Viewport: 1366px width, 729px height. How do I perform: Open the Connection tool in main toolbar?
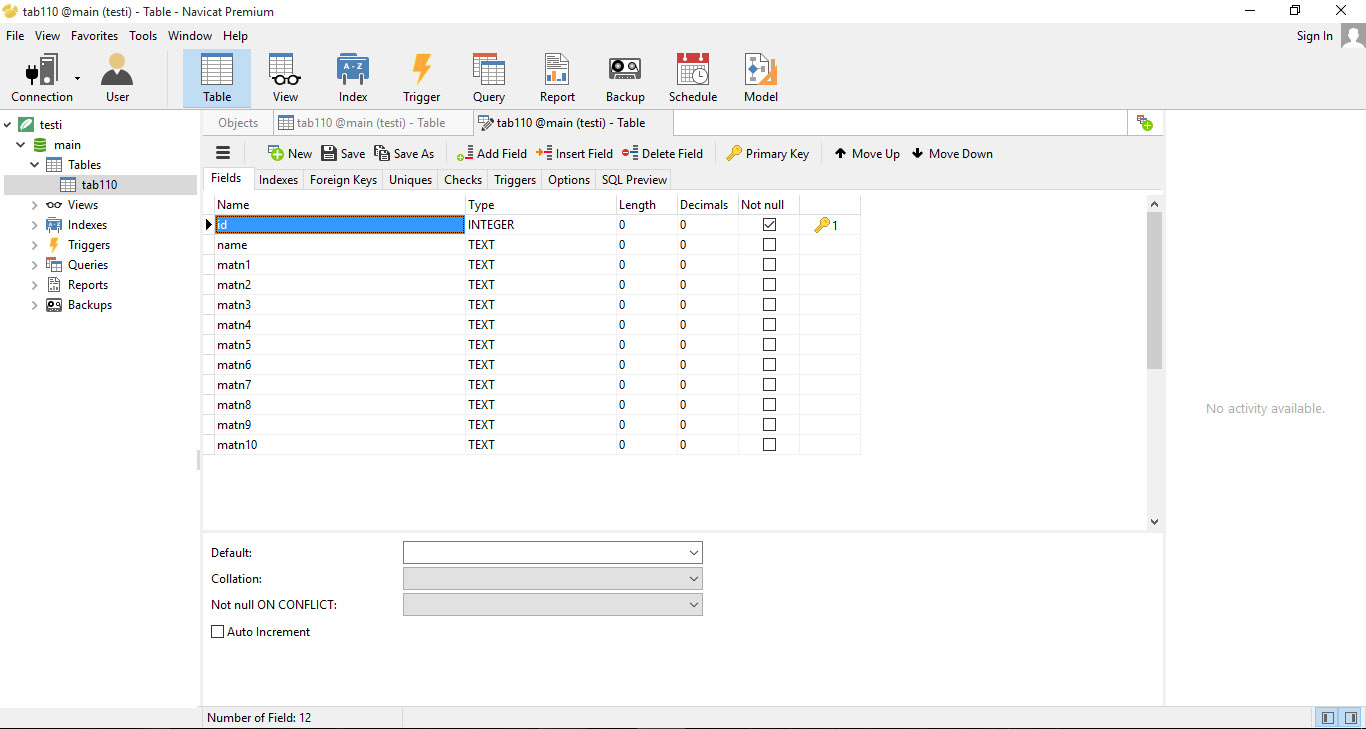point(41,78)
